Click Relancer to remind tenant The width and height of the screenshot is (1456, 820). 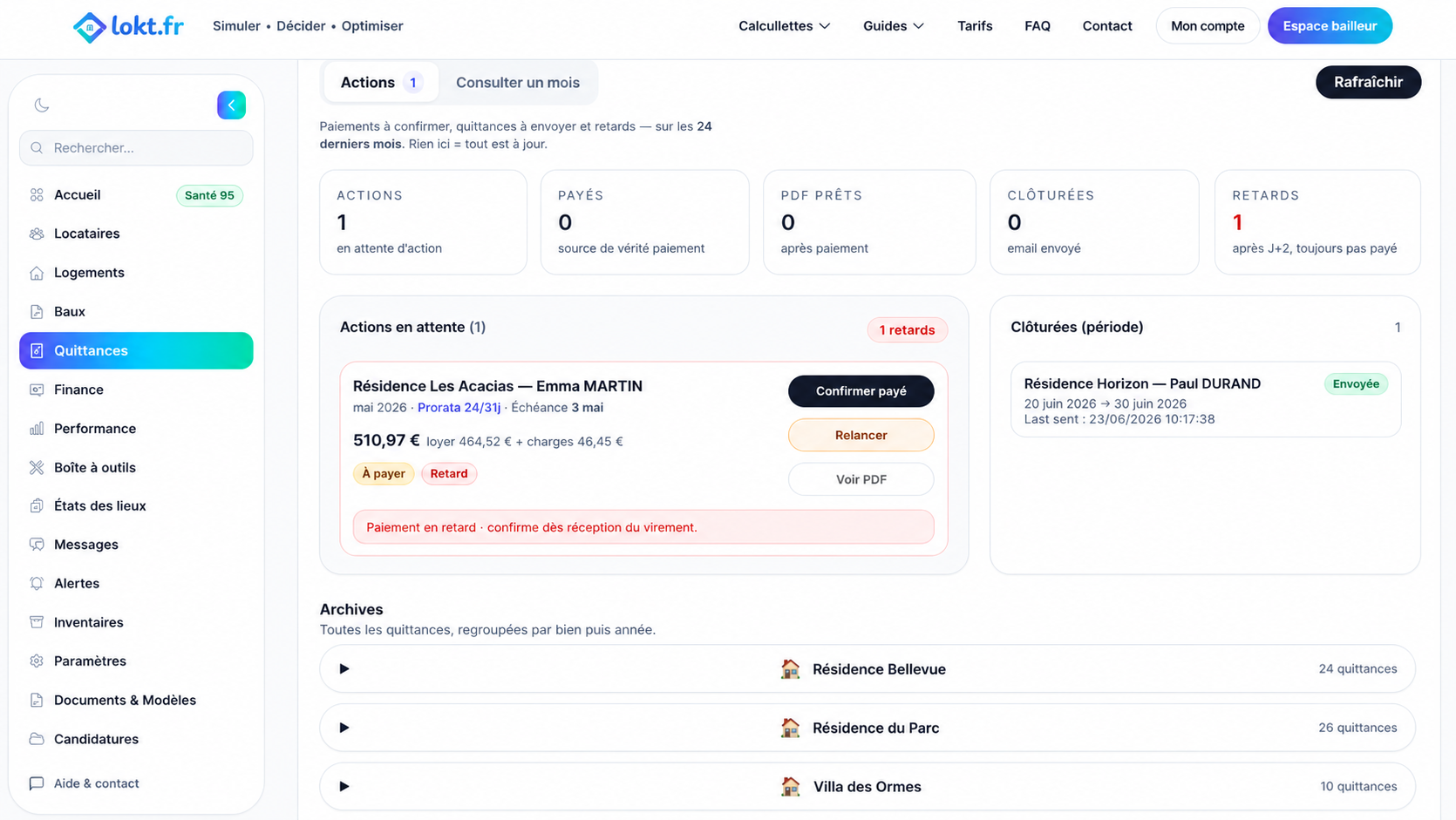861,436
